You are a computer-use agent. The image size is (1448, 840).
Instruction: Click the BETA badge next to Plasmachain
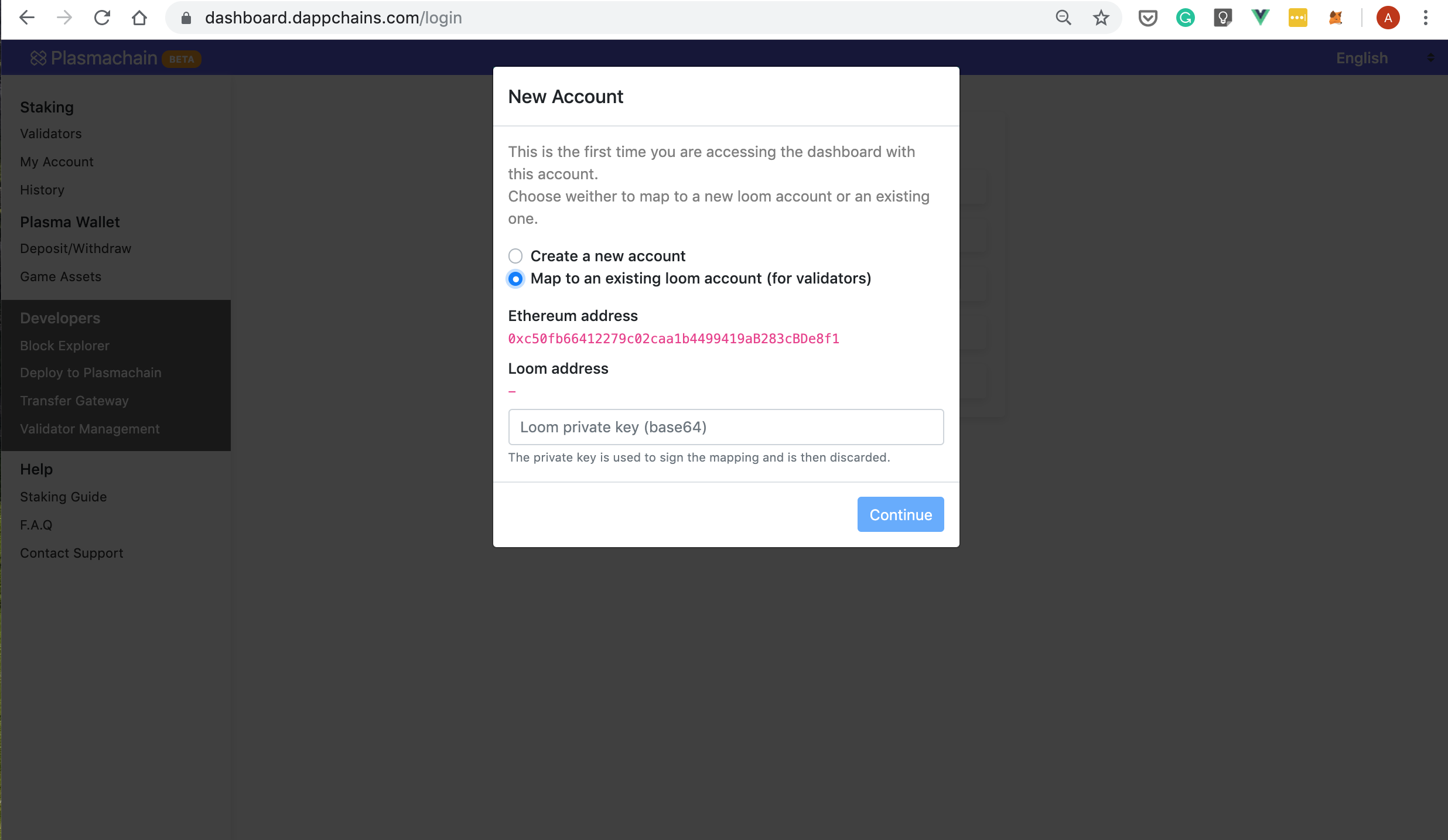(x=182, y=59)
